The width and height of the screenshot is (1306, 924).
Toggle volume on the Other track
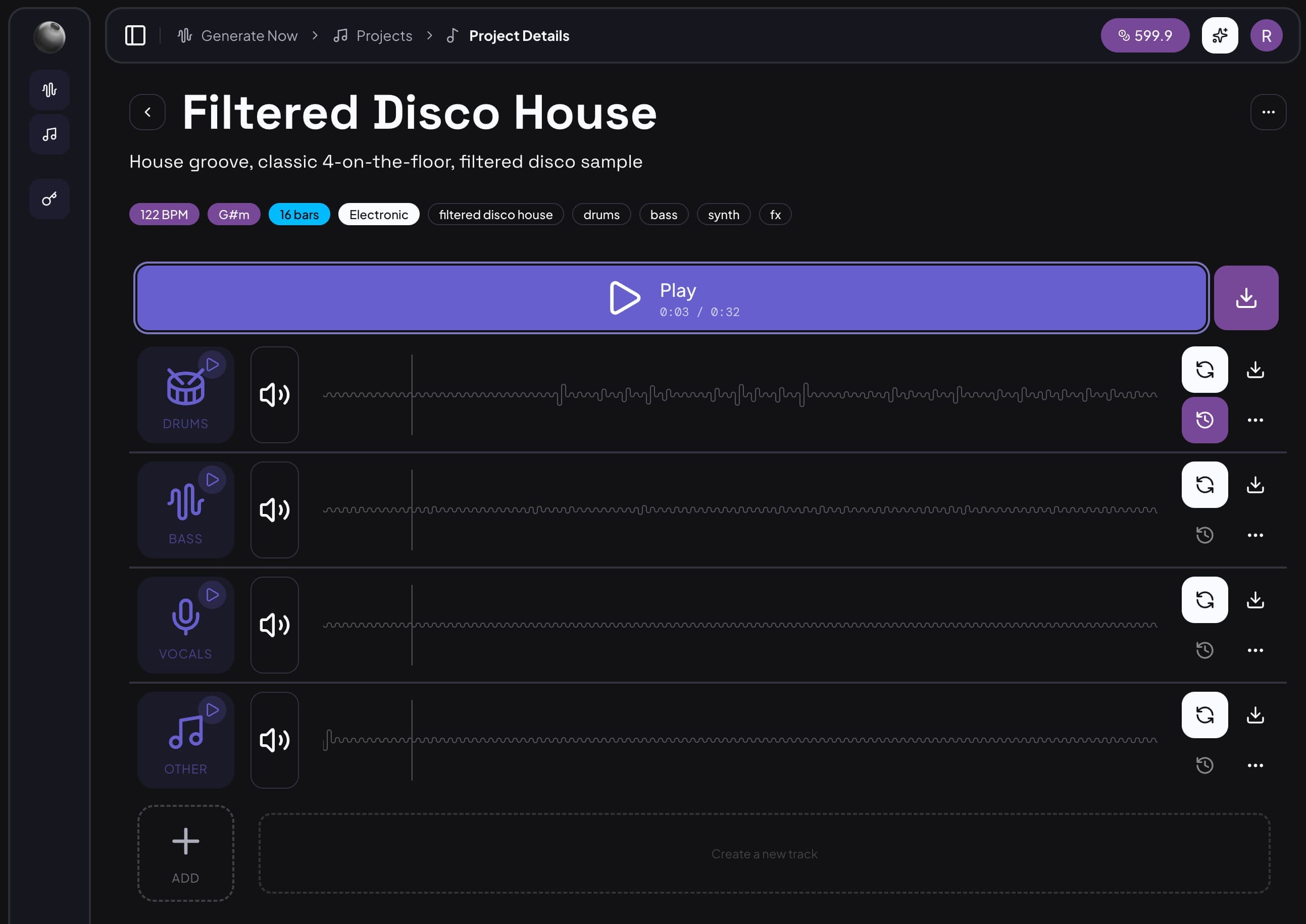274,740
